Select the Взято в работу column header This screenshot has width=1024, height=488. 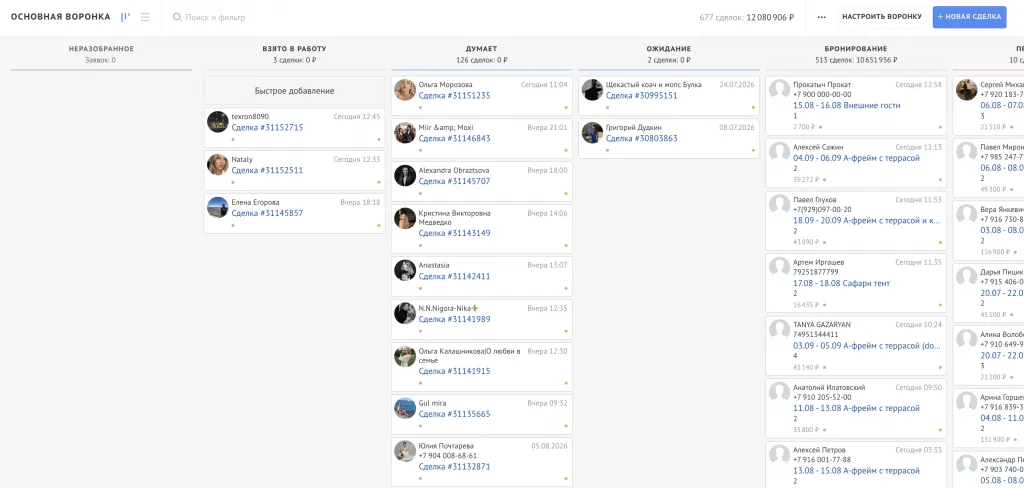(295, 49)
